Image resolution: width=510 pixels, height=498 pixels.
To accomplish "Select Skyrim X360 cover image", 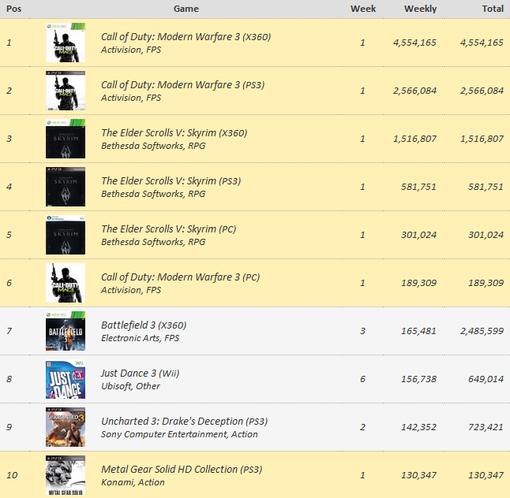I will [x=65, y=139].
